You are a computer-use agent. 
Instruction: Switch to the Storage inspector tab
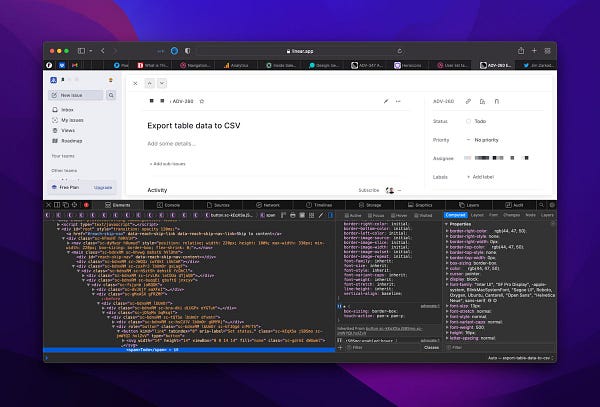(x=370, y=205)
